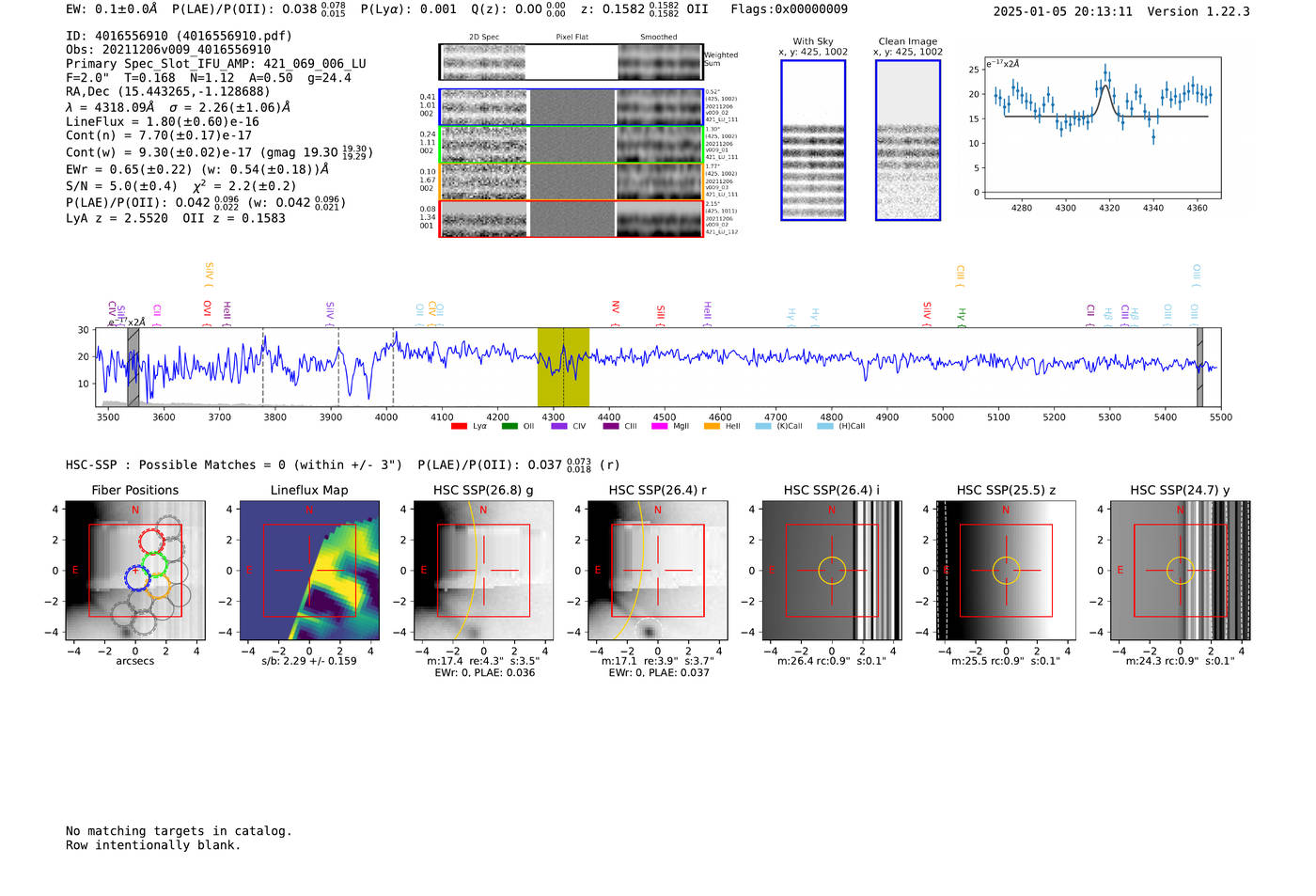Open the HSC SSP(26.4) i image
The width and height of the screenshot is (1316, 896).
tap(831, 571)
